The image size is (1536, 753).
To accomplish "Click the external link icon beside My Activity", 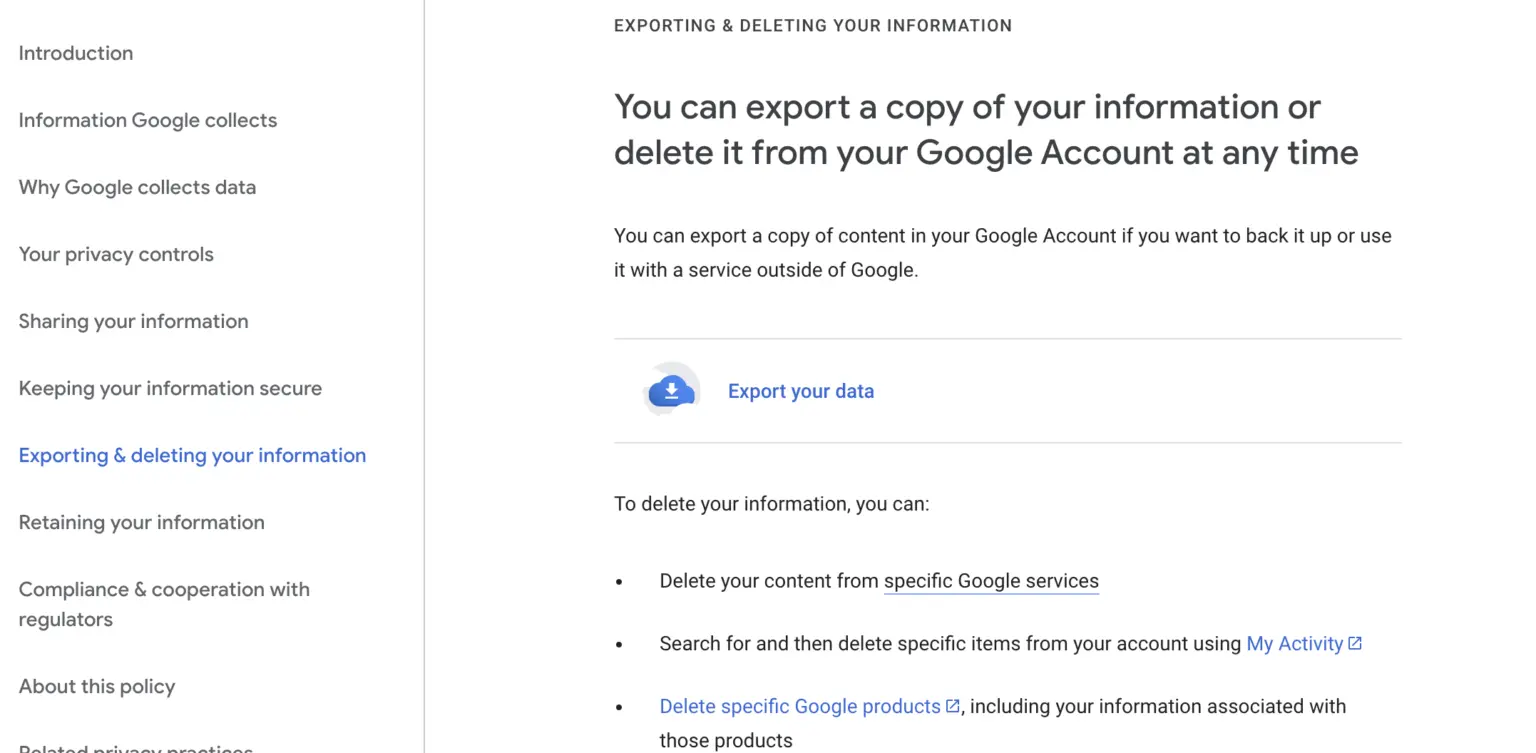I will tap(1357, 643).
